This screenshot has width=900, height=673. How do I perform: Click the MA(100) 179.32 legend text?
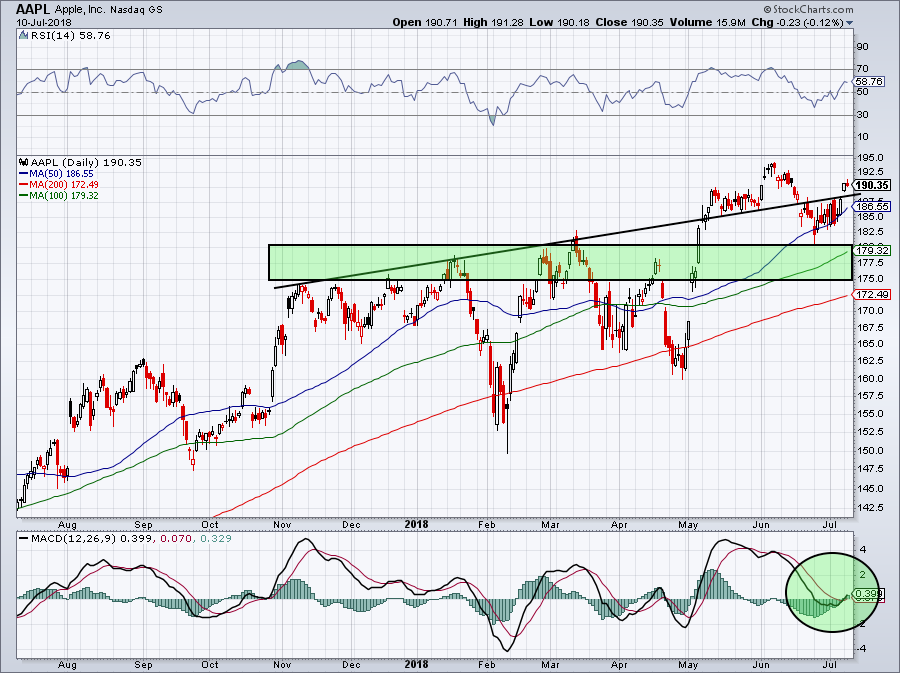64,196
